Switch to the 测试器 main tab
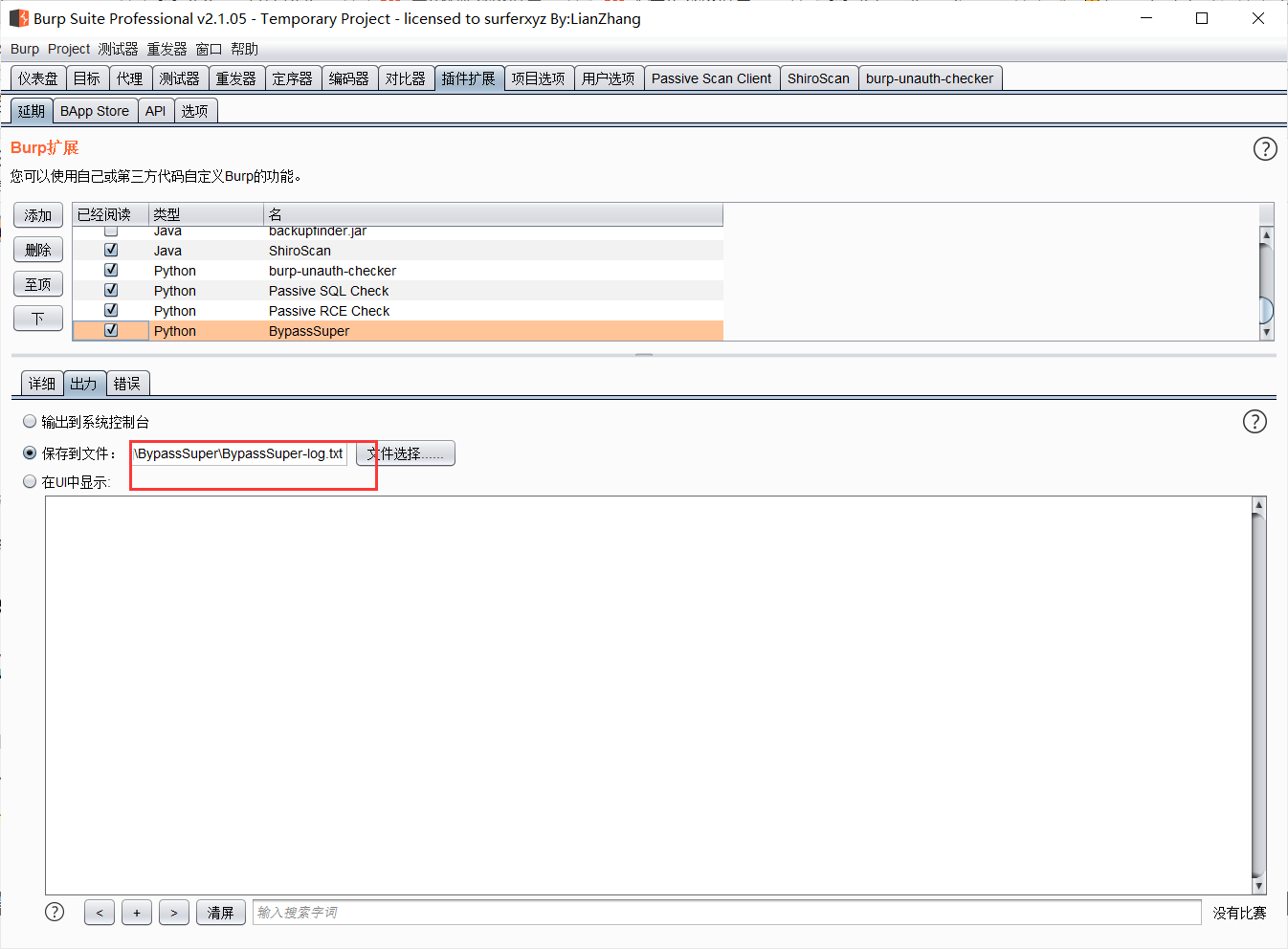Screen dimensions: 1288x949 (180, 78)
